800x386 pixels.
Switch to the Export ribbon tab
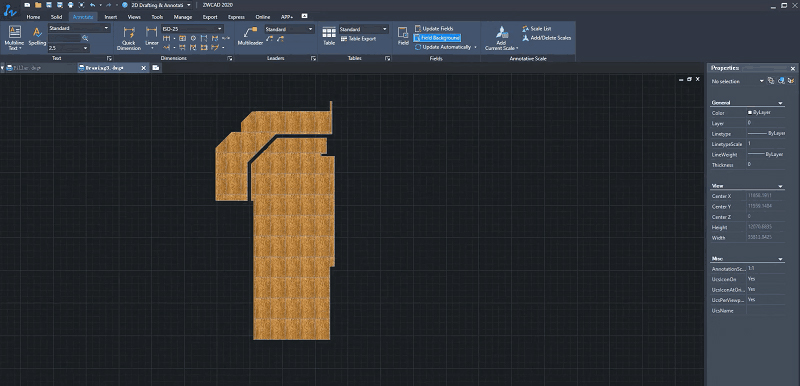(210, 17)
